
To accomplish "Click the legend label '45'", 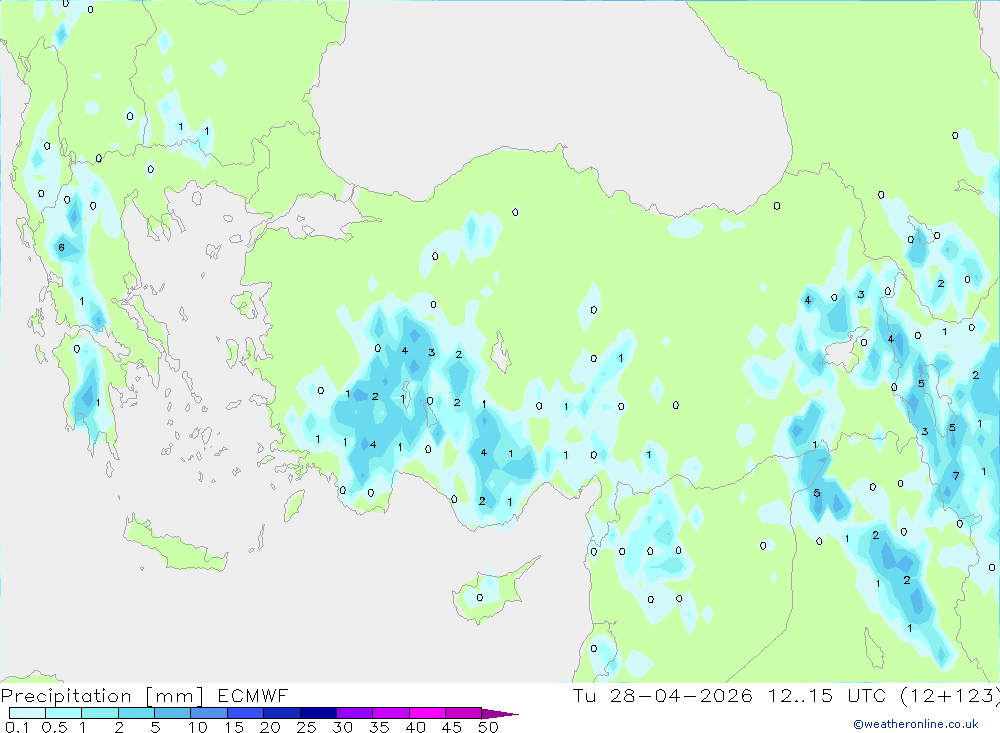I will tap(452, 727).
